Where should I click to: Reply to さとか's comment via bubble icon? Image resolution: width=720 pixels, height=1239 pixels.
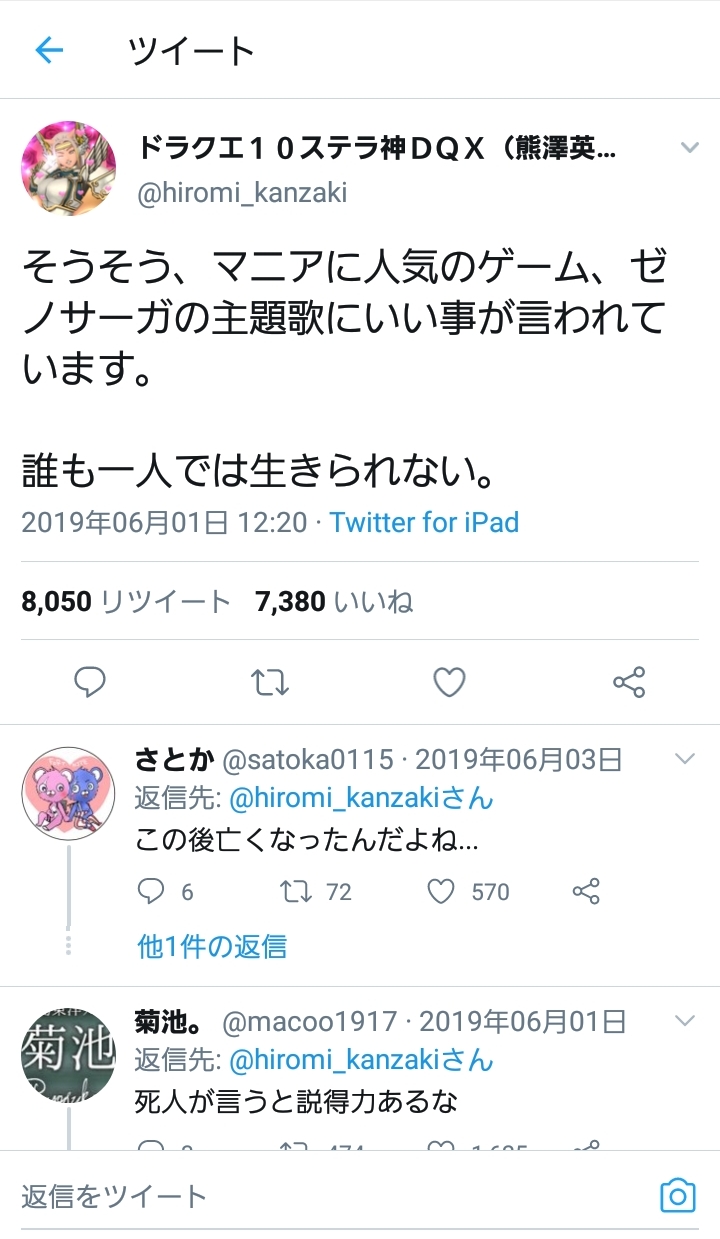click(150, 891)
